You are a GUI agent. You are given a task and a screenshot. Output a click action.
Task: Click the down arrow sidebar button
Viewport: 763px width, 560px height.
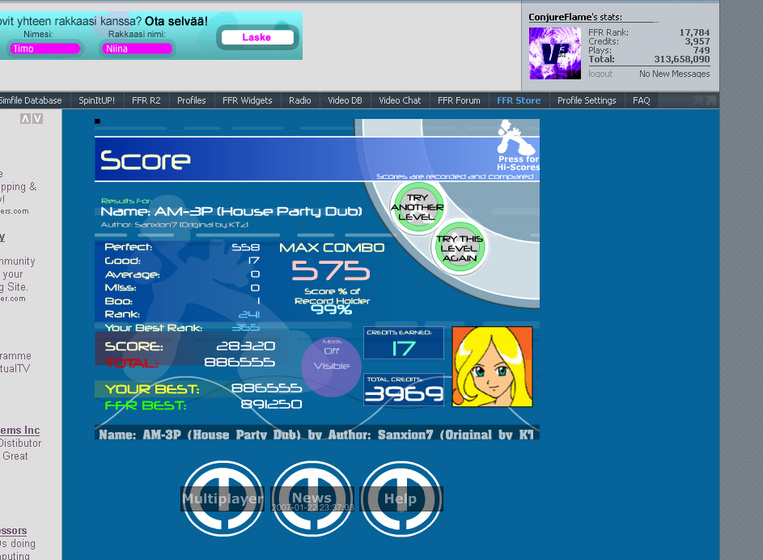37,118
